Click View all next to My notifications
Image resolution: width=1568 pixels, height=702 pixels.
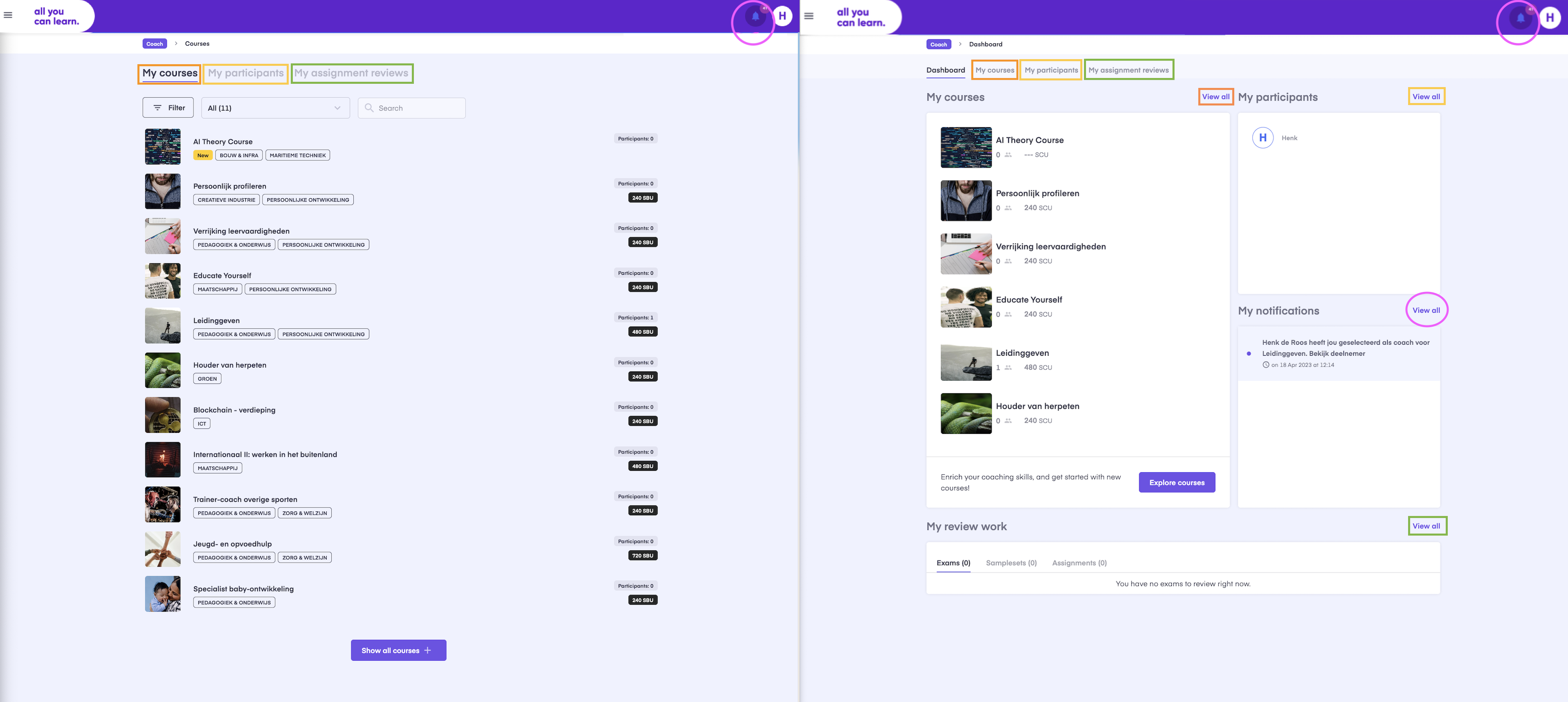point(1426,310)
